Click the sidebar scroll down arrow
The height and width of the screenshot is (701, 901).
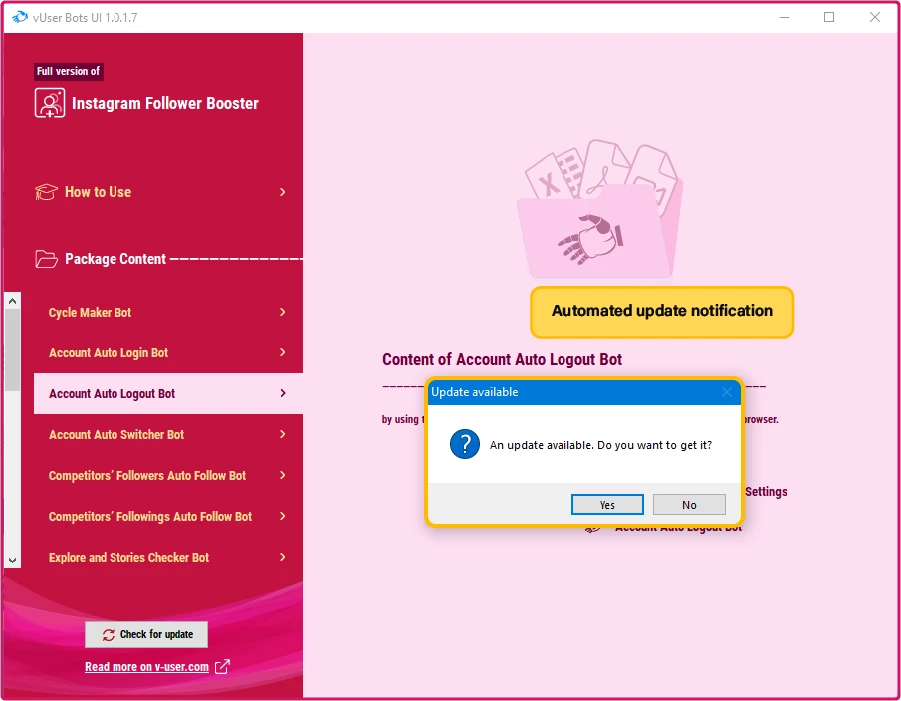(x=13, y=560)
